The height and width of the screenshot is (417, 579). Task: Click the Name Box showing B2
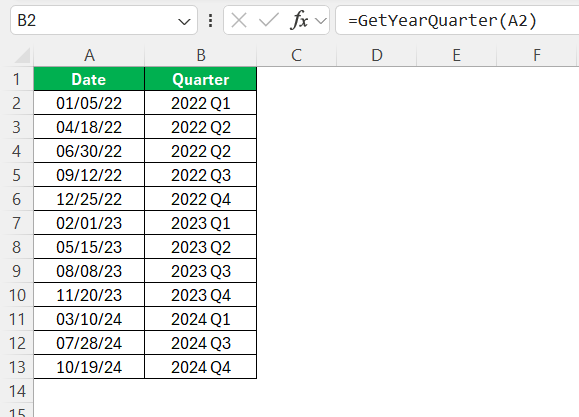(104, 20)
